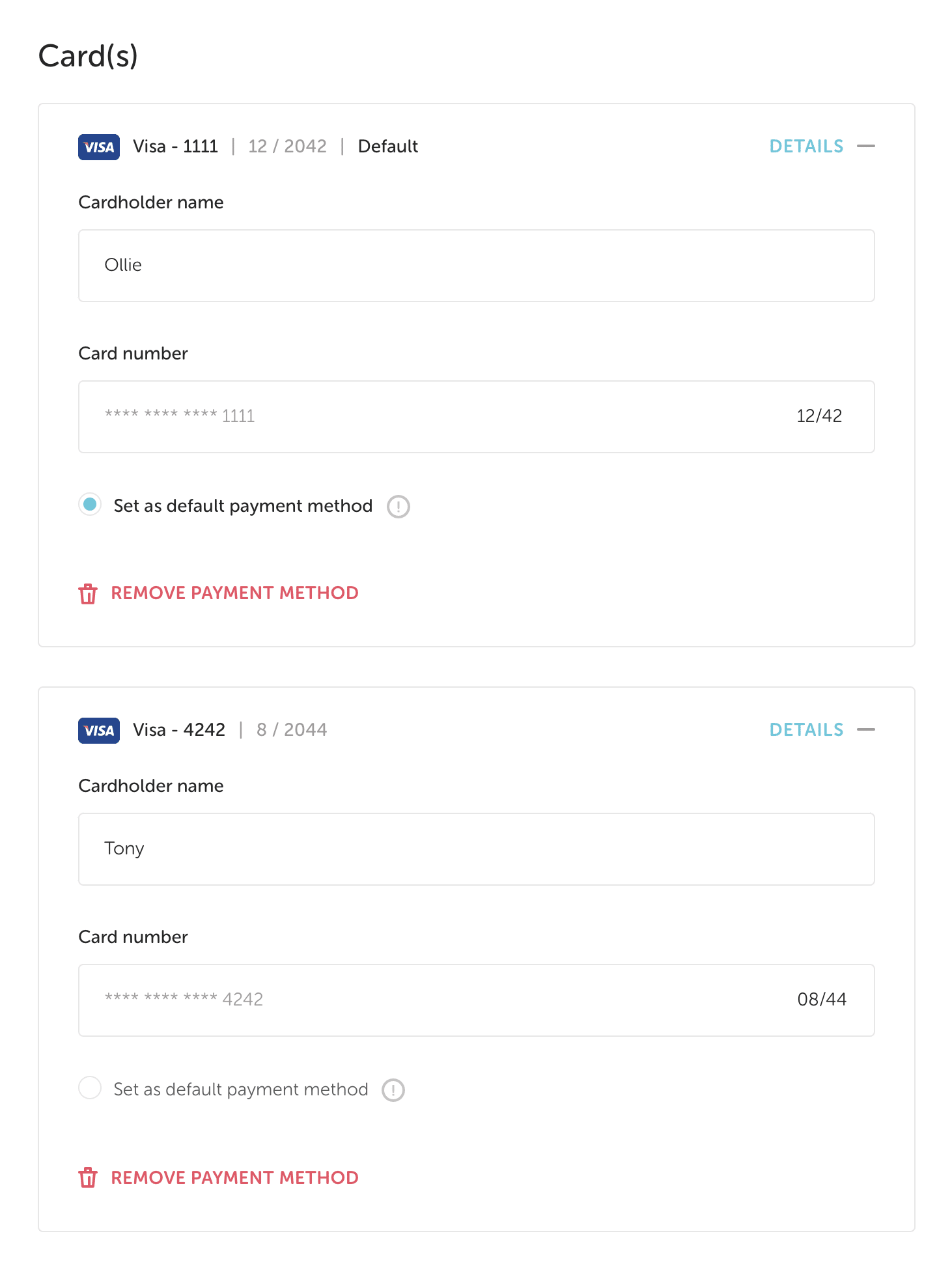
Task: Click the 12/42 expiry date value
Action: 819,416
